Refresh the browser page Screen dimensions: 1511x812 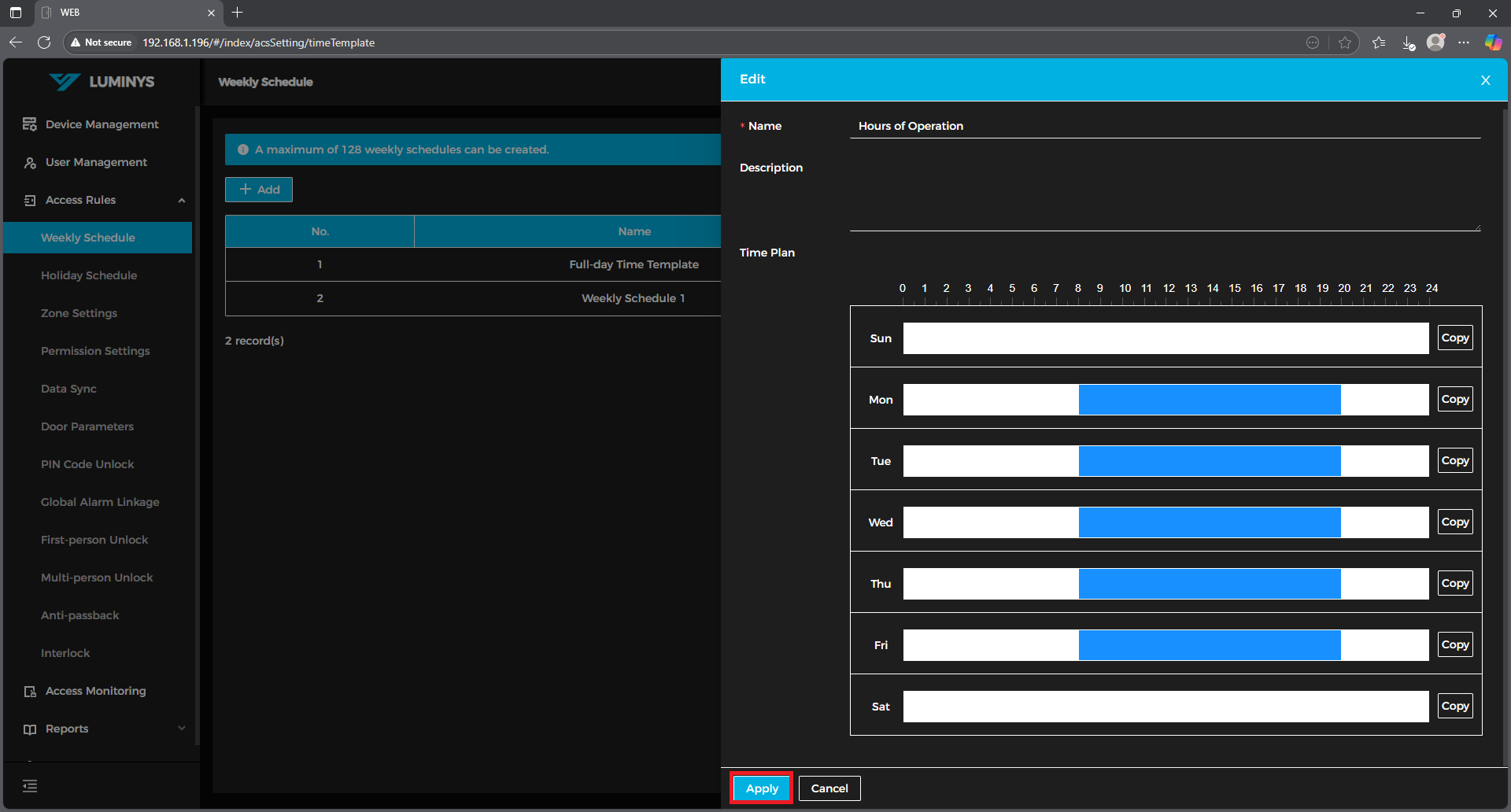click(x=44, y=42)
